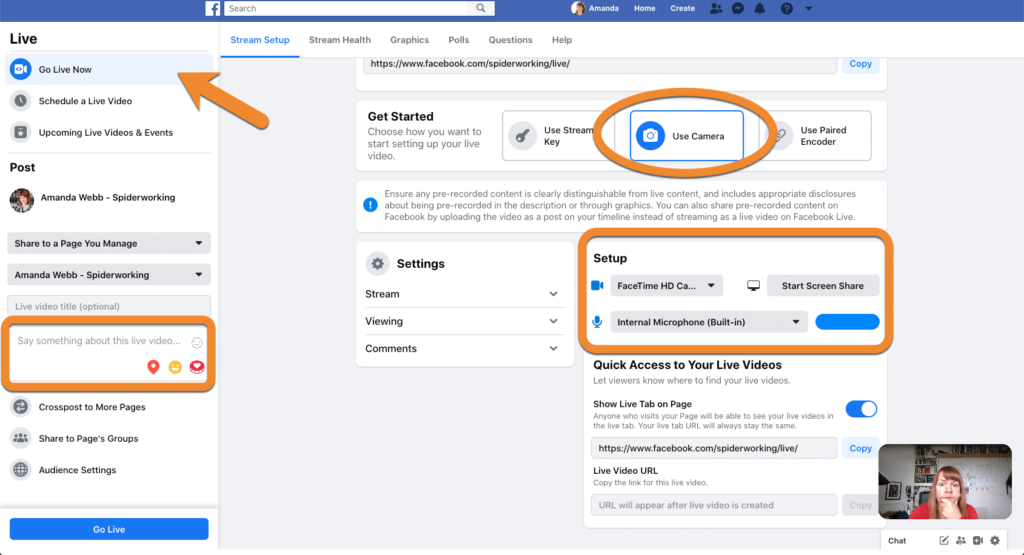Viewport: 1024px width, 555px height.
Task: Click the Crosspost to More Pages icon
Action: pyautogui.click(x=21, y=406)
